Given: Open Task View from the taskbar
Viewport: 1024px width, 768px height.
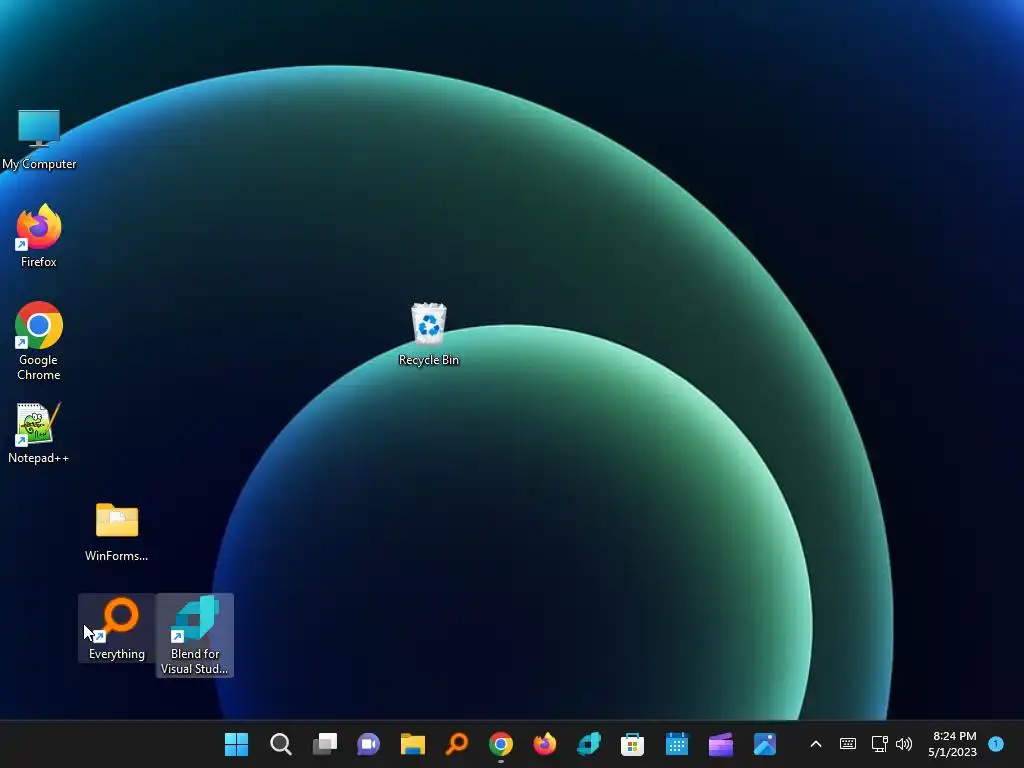Looking at the screenshot, I should 325,744.
